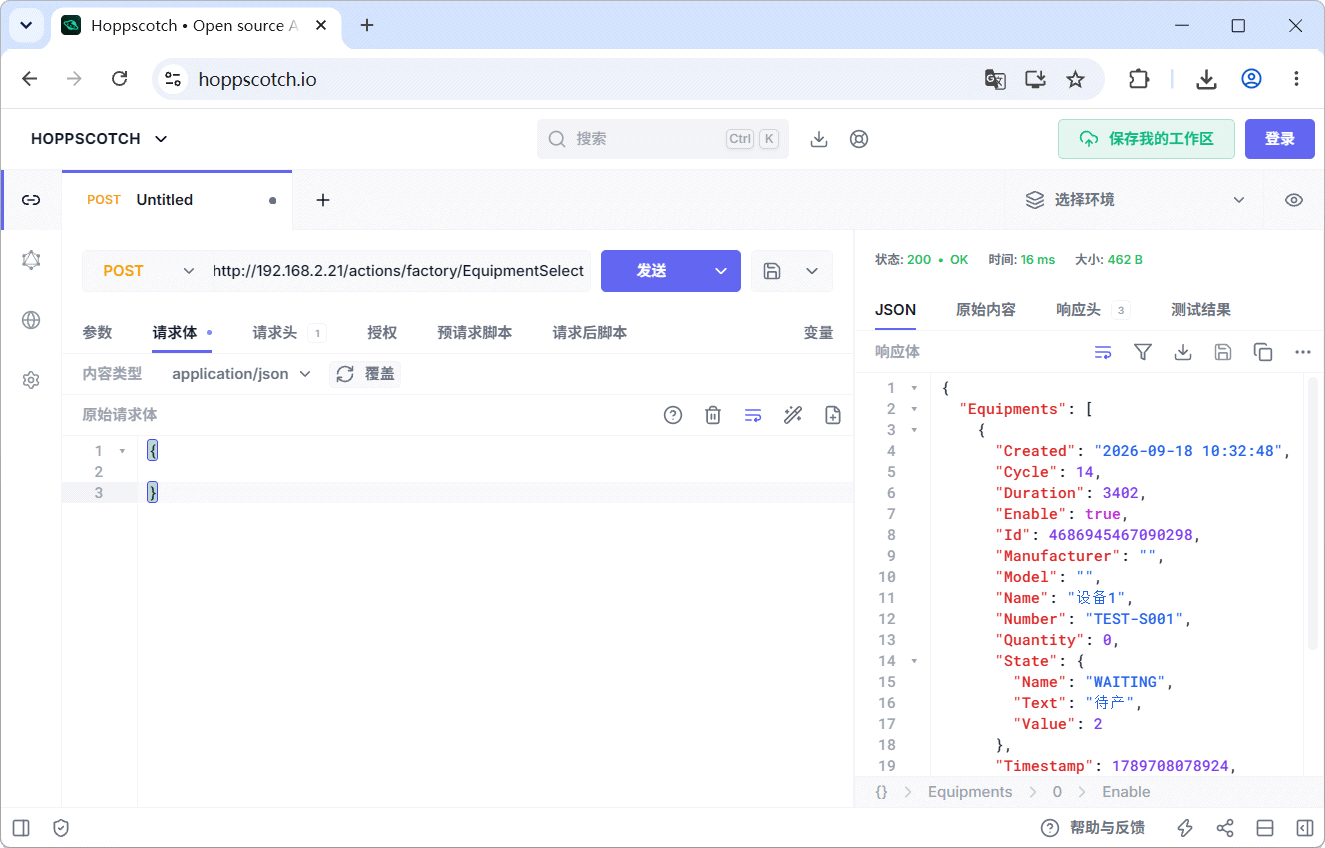The height and width of the screenshot is (848, 1325).
Task: Switch to the 请求后脚本 tab
Action: pos(590,333)
